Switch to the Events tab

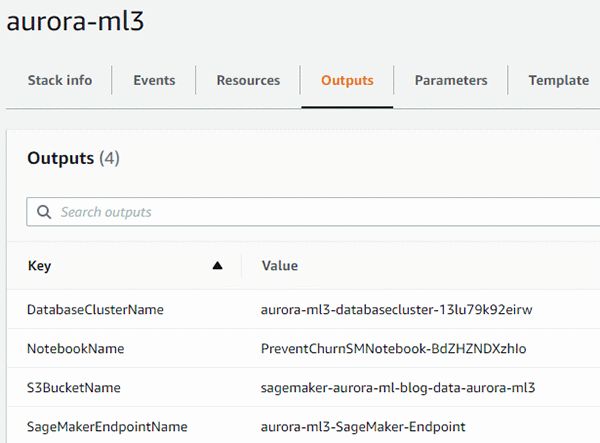click(154, 80)
